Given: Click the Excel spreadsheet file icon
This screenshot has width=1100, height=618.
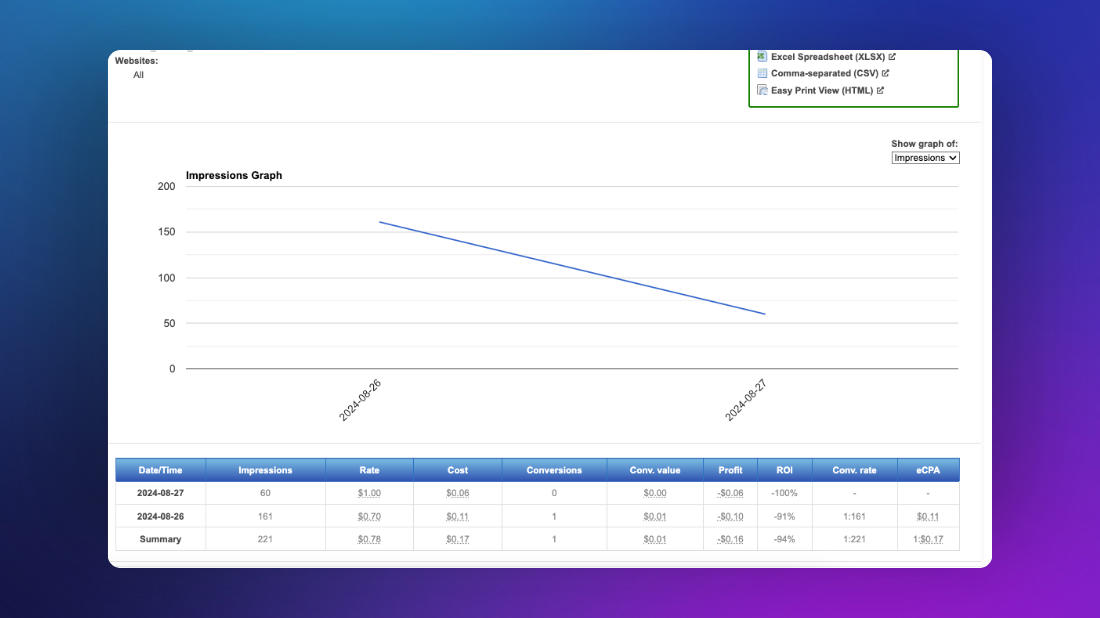Looking at the screenshot, I should (762, 57).
